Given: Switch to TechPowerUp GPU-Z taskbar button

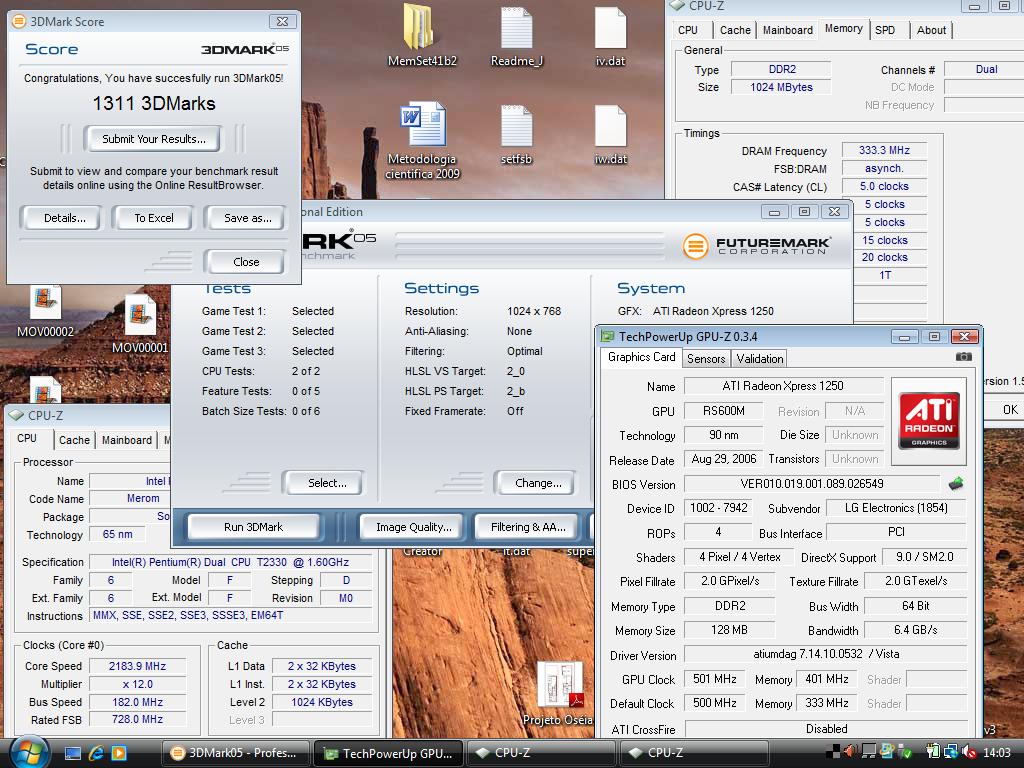Looking at the screenshot, I should click(x=389, y=753).
